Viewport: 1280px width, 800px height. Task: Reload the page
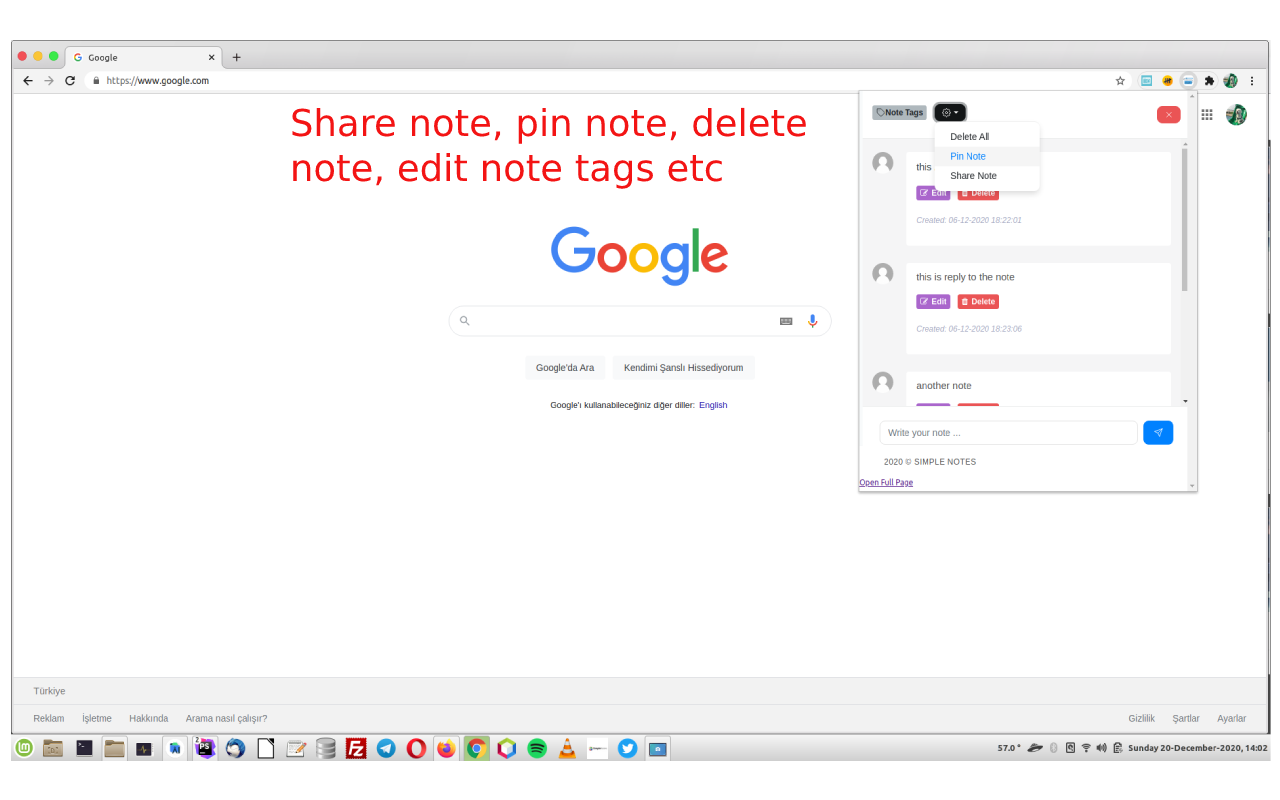click(x=70, y=81)
